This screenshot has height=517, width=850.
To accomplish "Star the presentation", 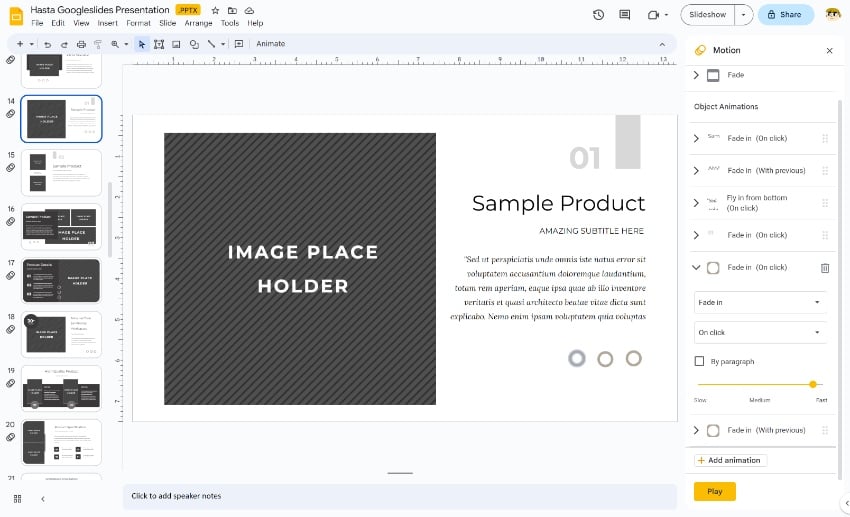I will click(x=215, y=10).
